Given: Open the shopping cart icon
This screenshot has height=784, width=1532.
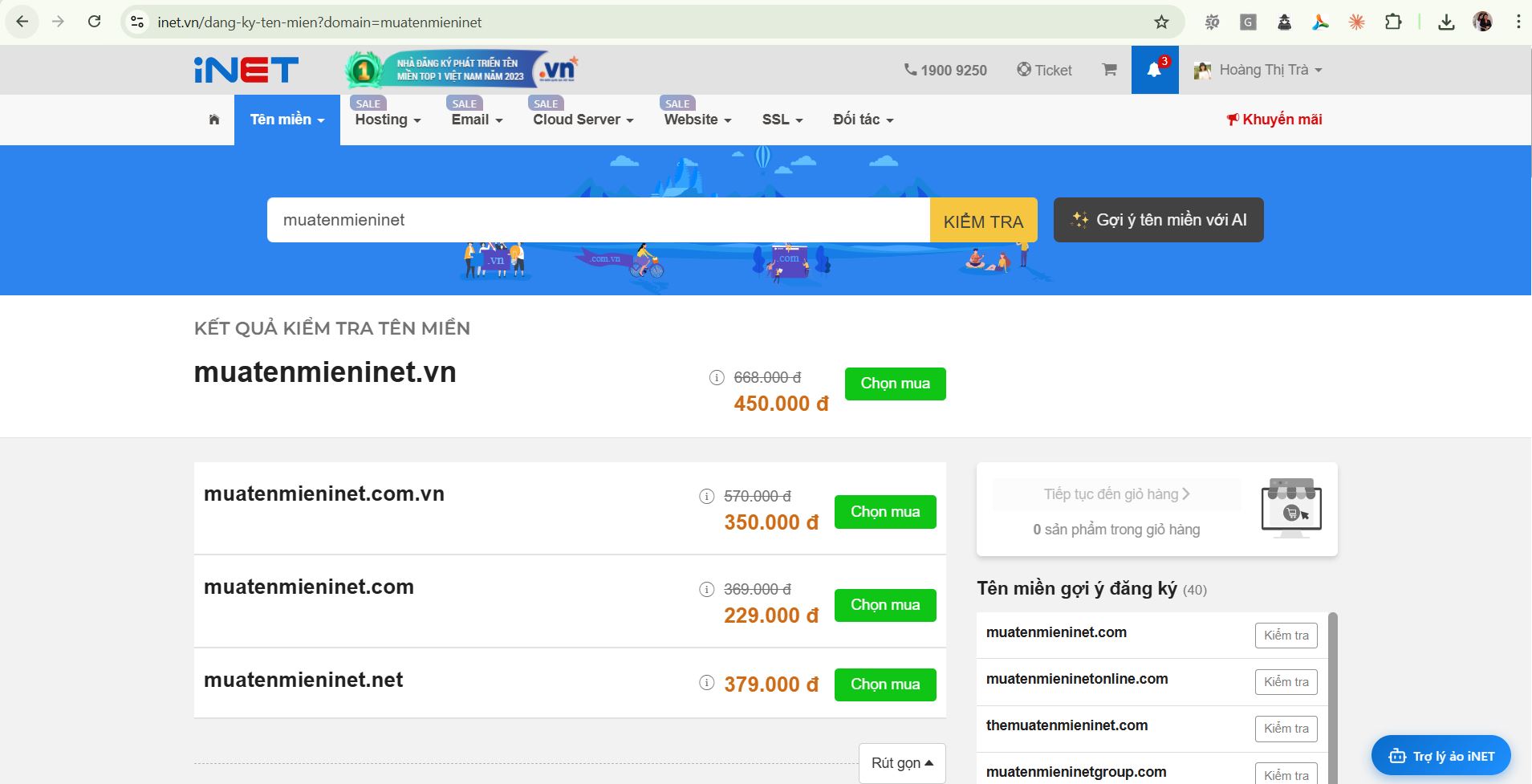Looking at the screenshot, I should [x=1109, y=70].
